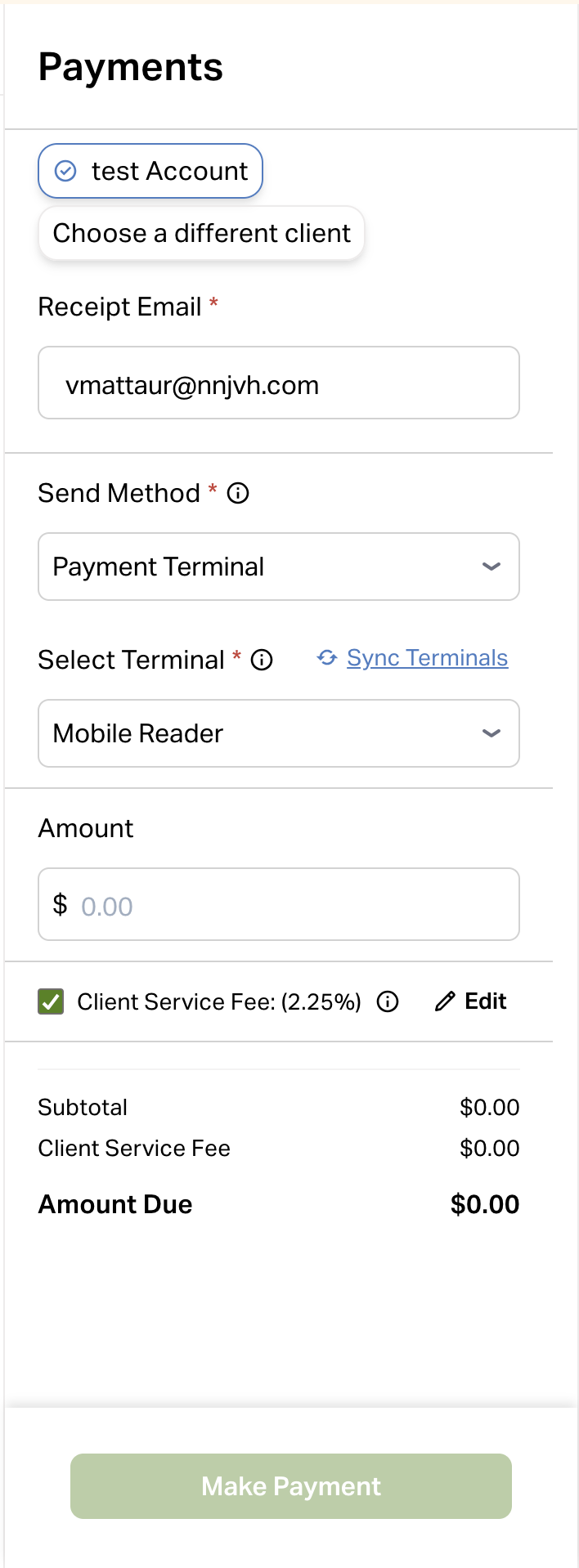579x1568 pixels.
Task: Focus the Receipt Email input field
Action: (x=279, y=383)
